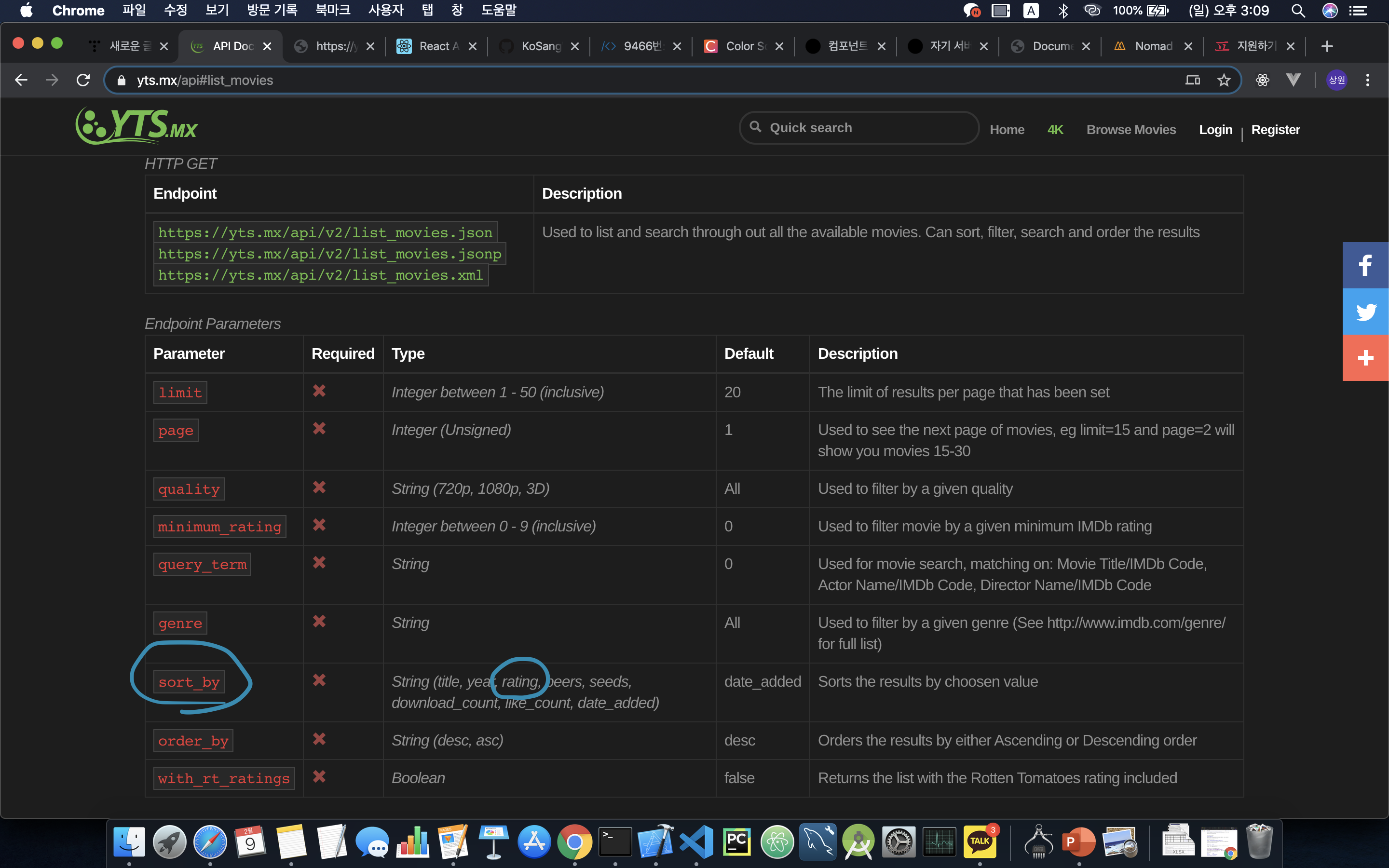Click the YTS.MX logo
Screen dimensions: 1389x868
pos(136,126)
